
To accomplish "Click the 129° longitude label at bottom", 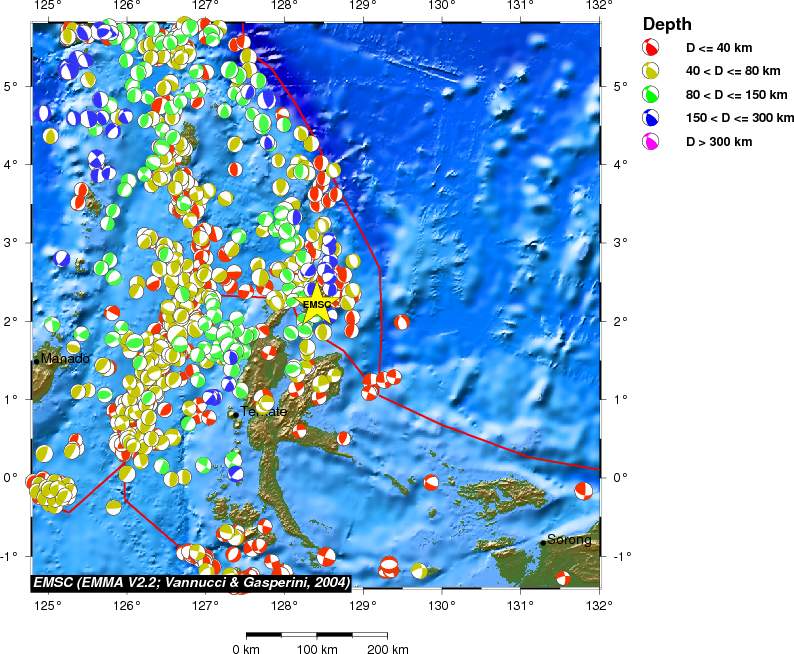I will click(363, 604).
